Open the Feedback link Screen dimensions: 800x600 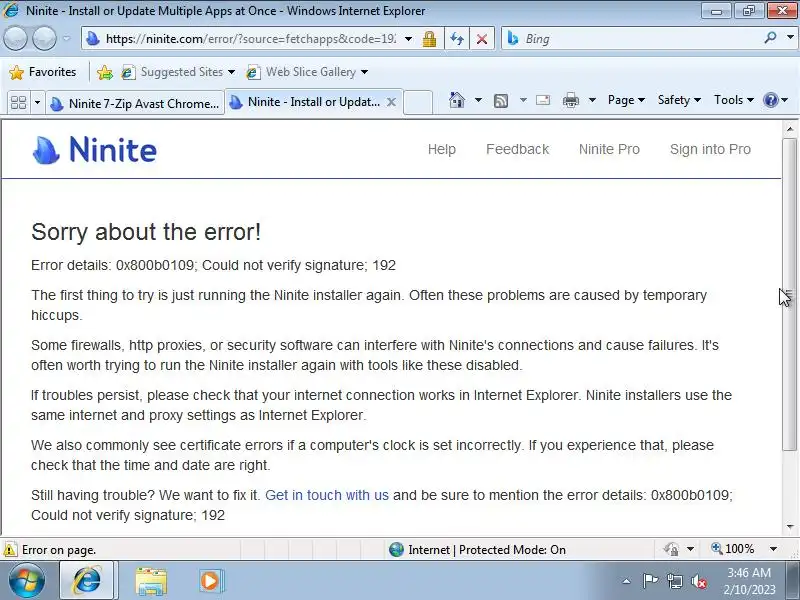517,149
